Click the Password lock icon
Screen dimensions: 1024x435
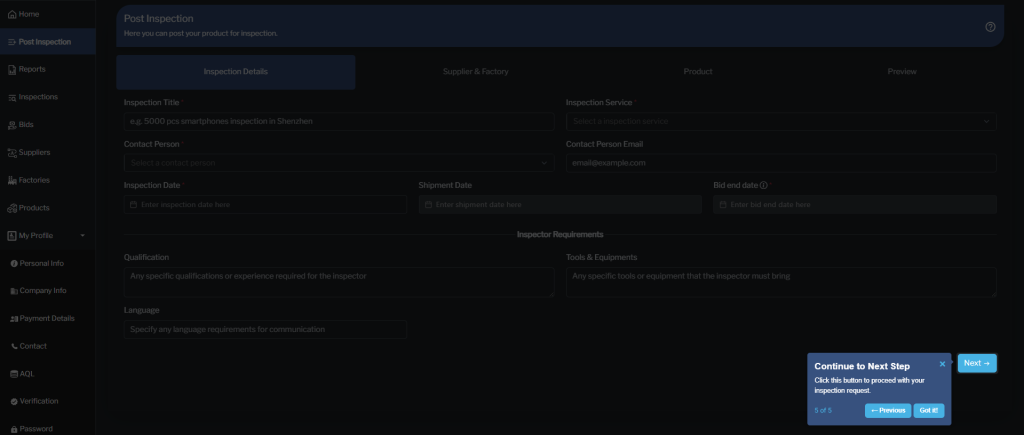point(14,429)
